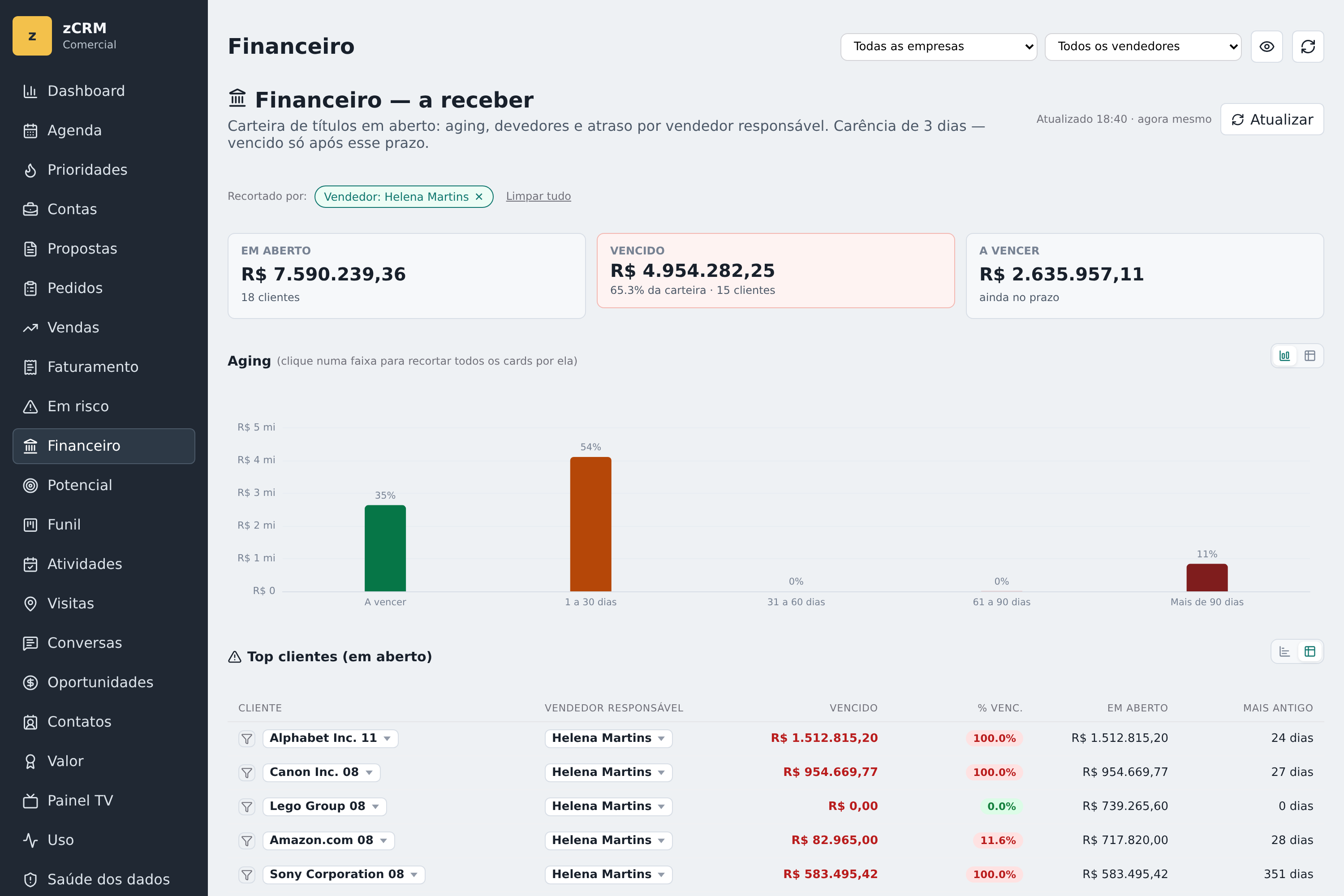Click the Saúde dos dados shield icon

(x=30, y=879)
